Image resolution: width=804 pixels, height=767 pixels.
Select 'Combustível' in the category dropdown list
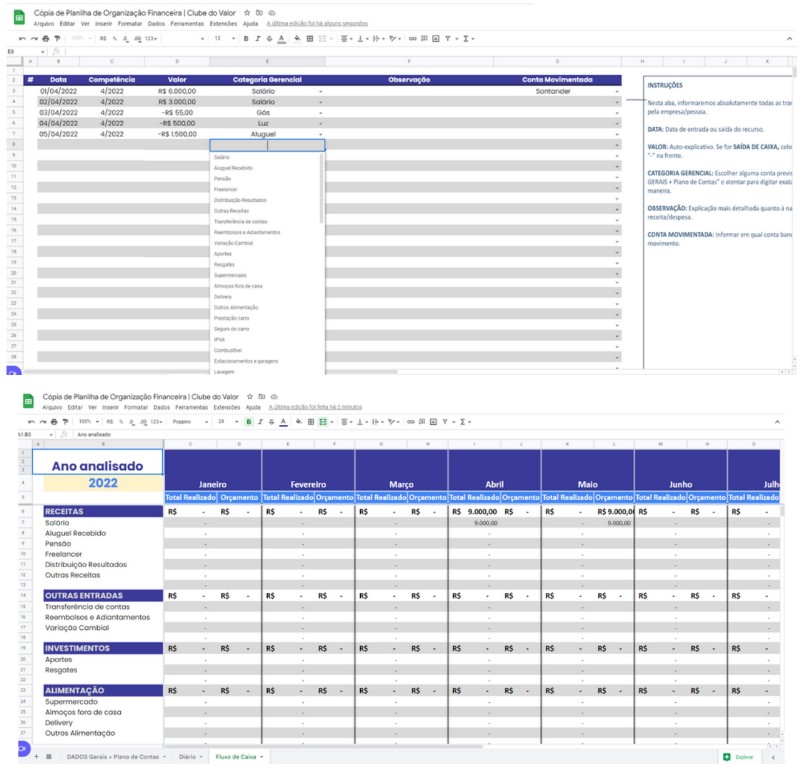coord(228,351)
